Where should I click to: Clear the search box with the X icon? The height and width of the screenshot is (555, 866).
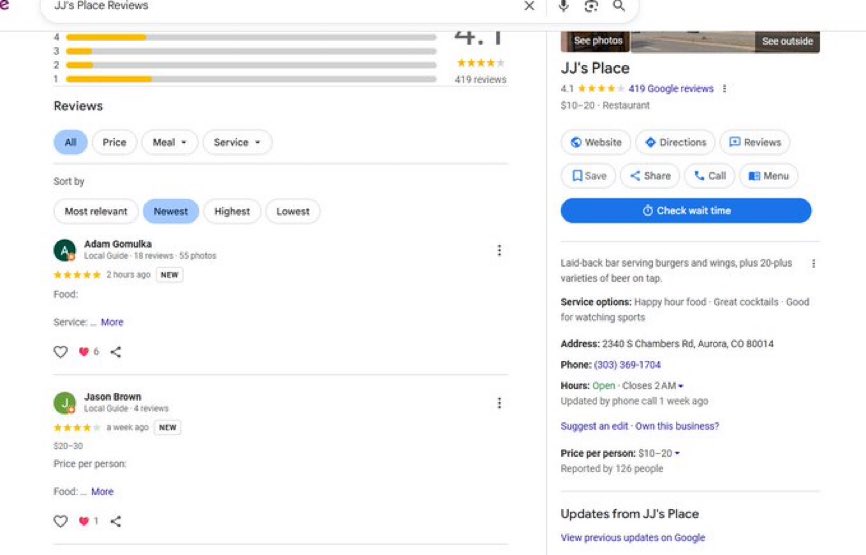529,6
